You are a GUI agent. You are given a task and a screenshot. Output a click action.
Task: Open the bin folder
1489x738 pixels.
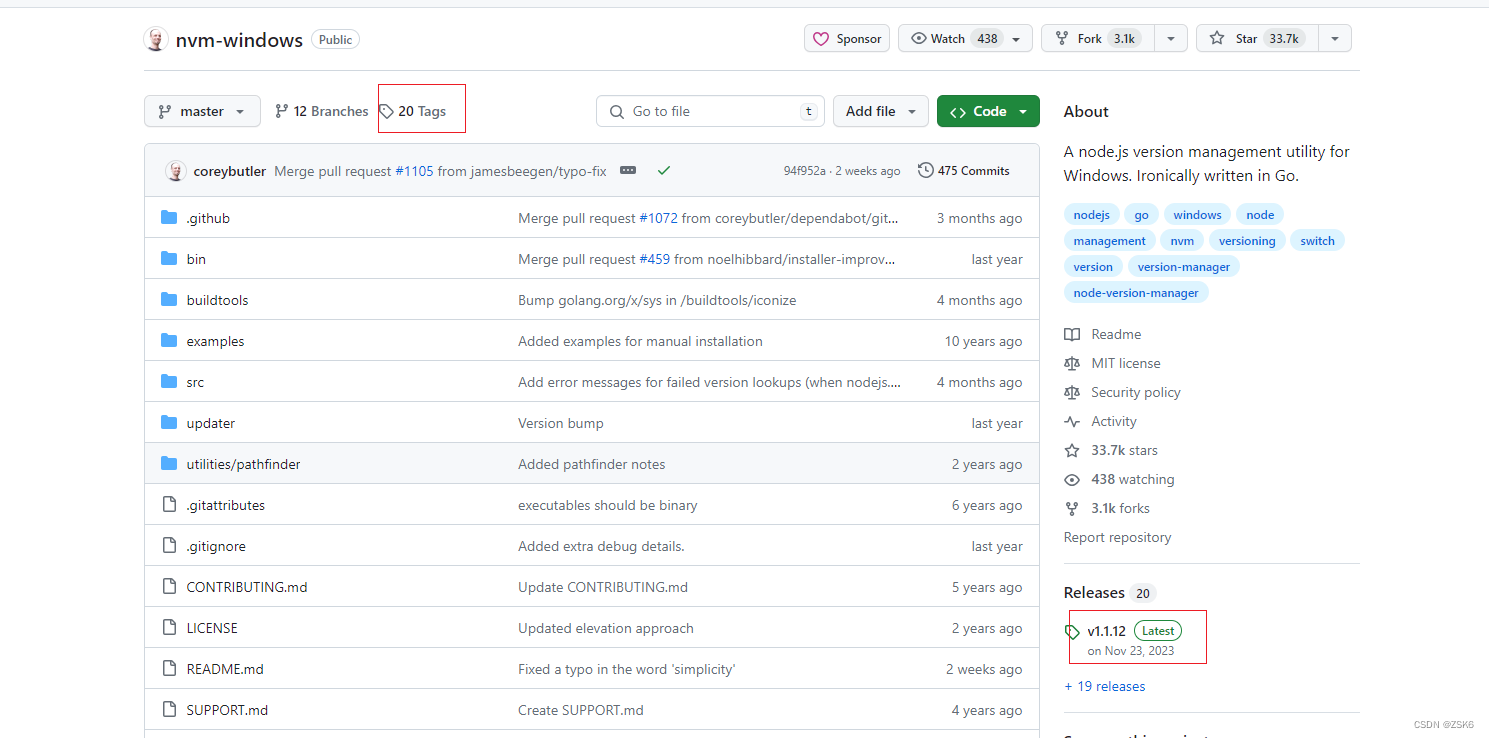196,259
